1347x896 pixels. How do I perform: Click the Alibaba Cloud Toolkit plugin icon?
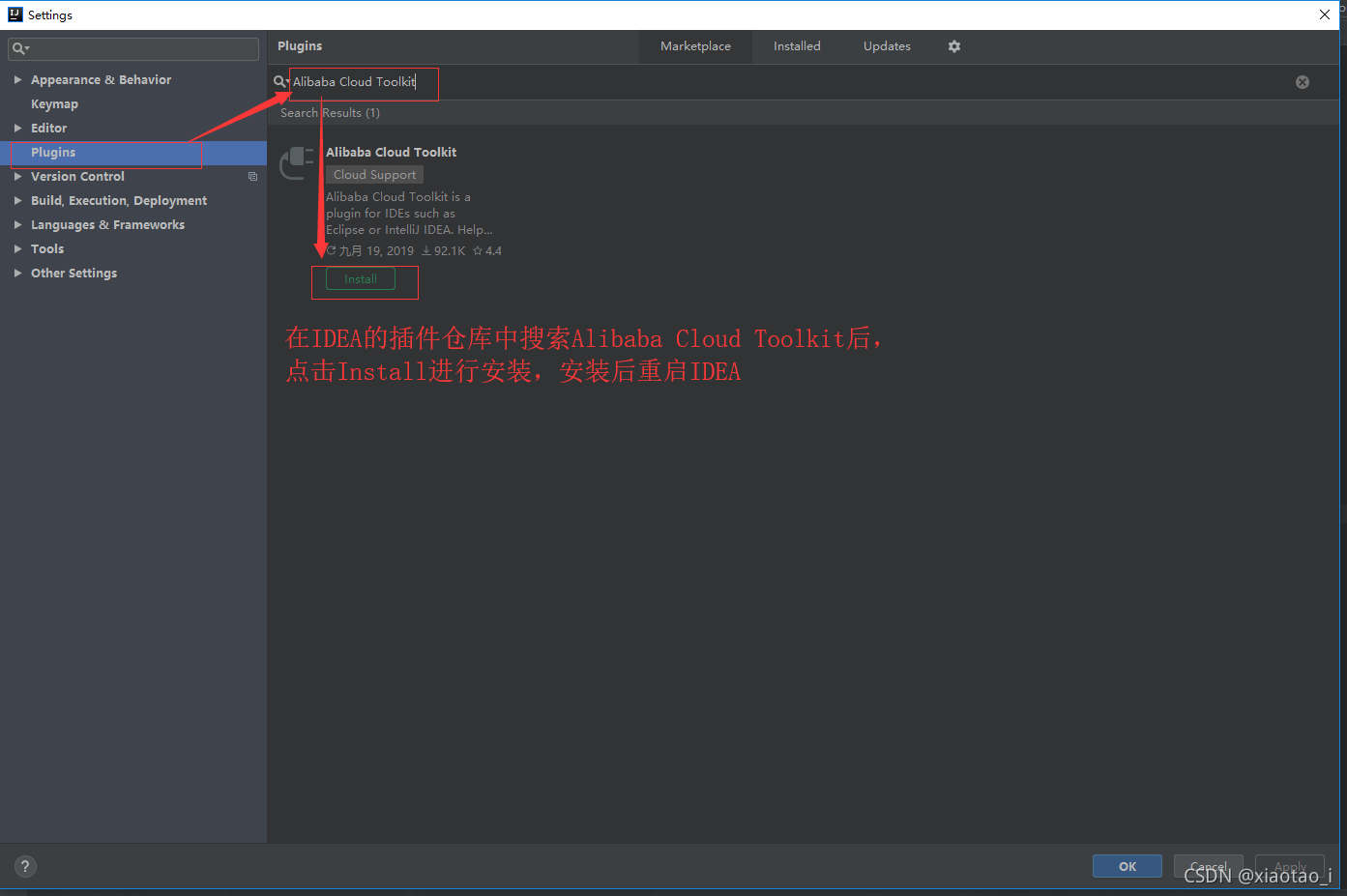[297, 162]
